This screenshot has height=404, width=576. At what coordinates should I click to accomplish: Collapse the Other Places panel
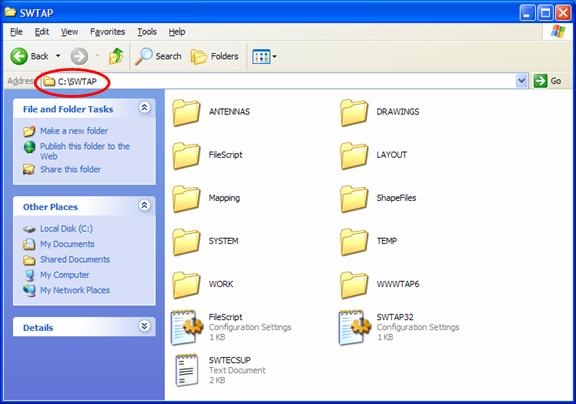144,205
